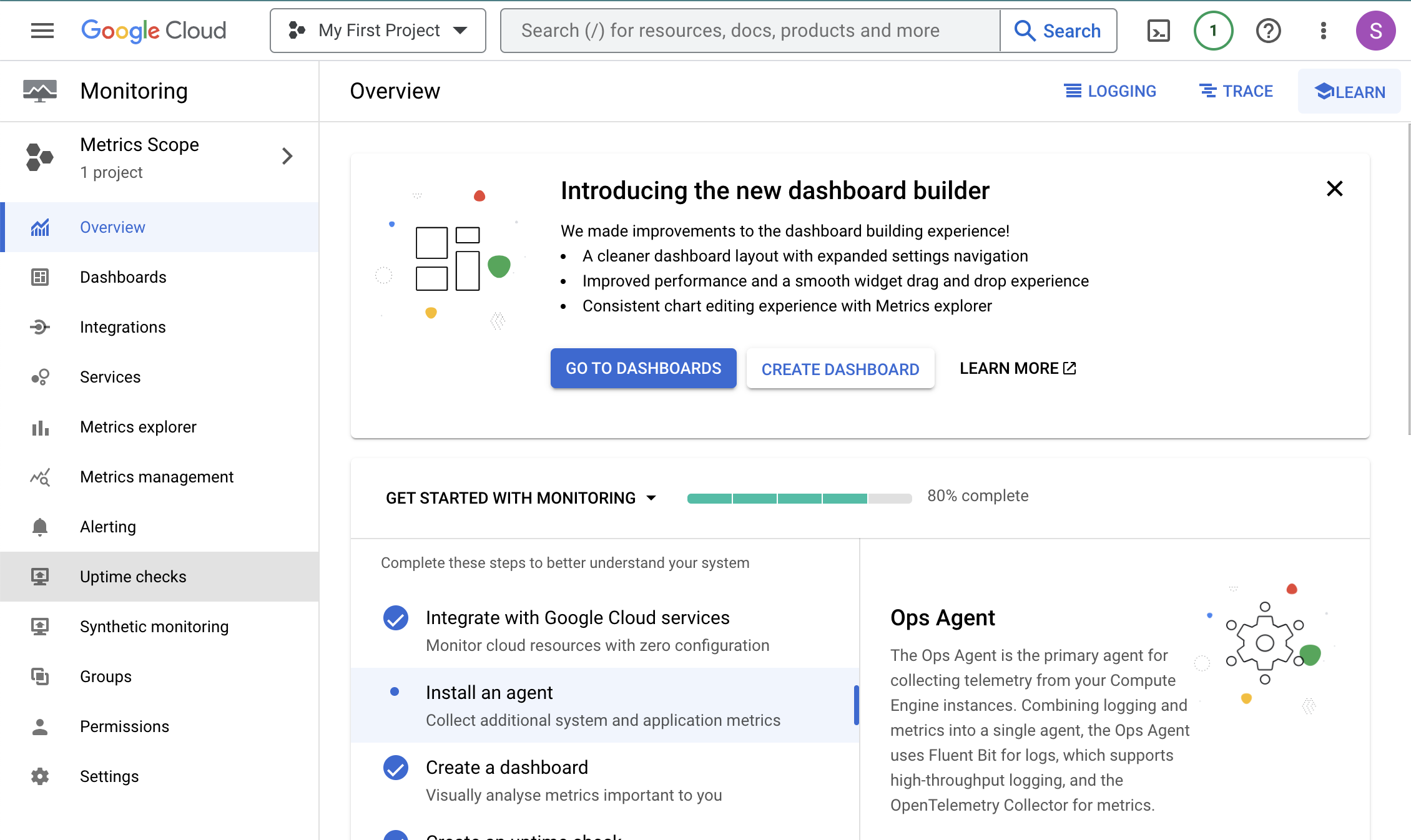
Task: Click the notifications badge showing 1
Action: [1213, 31]
